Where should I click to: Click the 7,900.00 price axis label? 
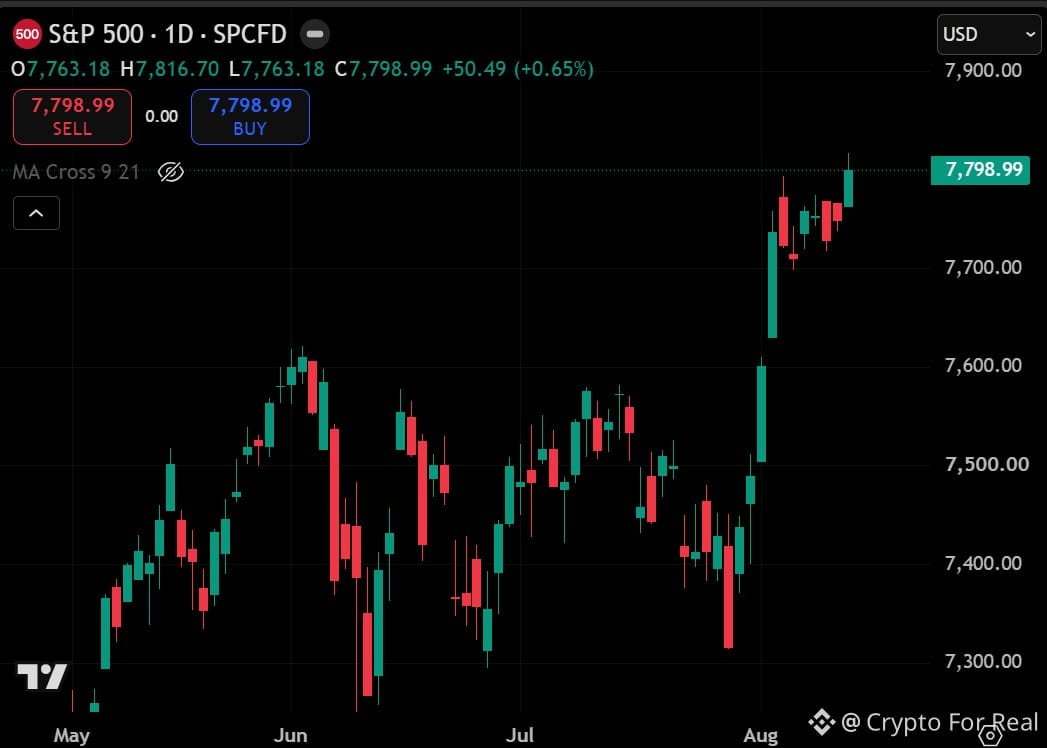click(x=984, y=71)
